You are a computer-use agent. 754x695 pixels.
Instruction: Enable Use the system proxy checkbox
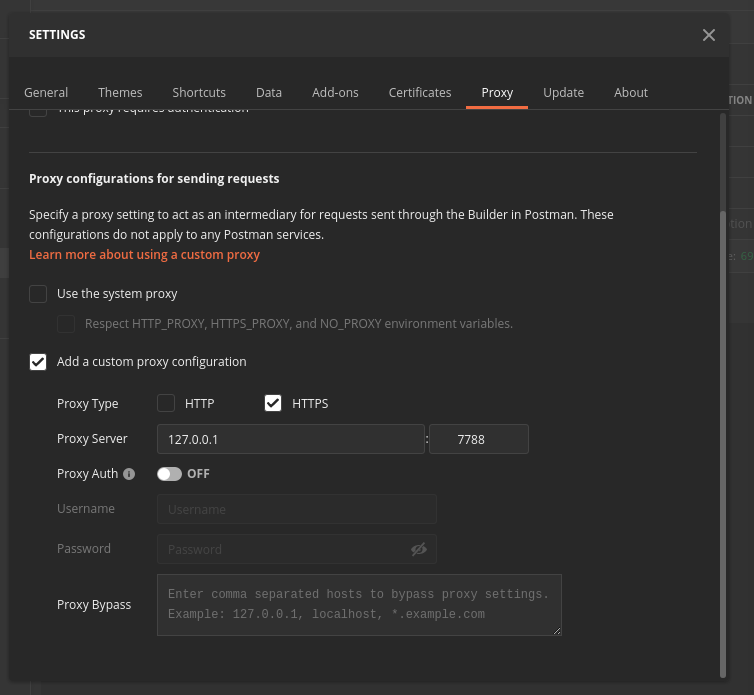(x=38, y=293)
